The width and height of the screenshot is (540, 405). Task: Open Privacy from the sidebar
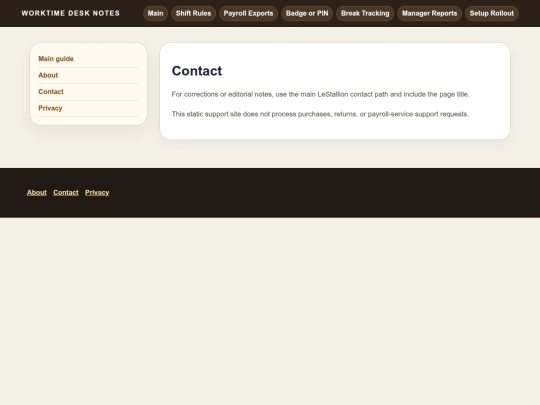pos(50,108)
